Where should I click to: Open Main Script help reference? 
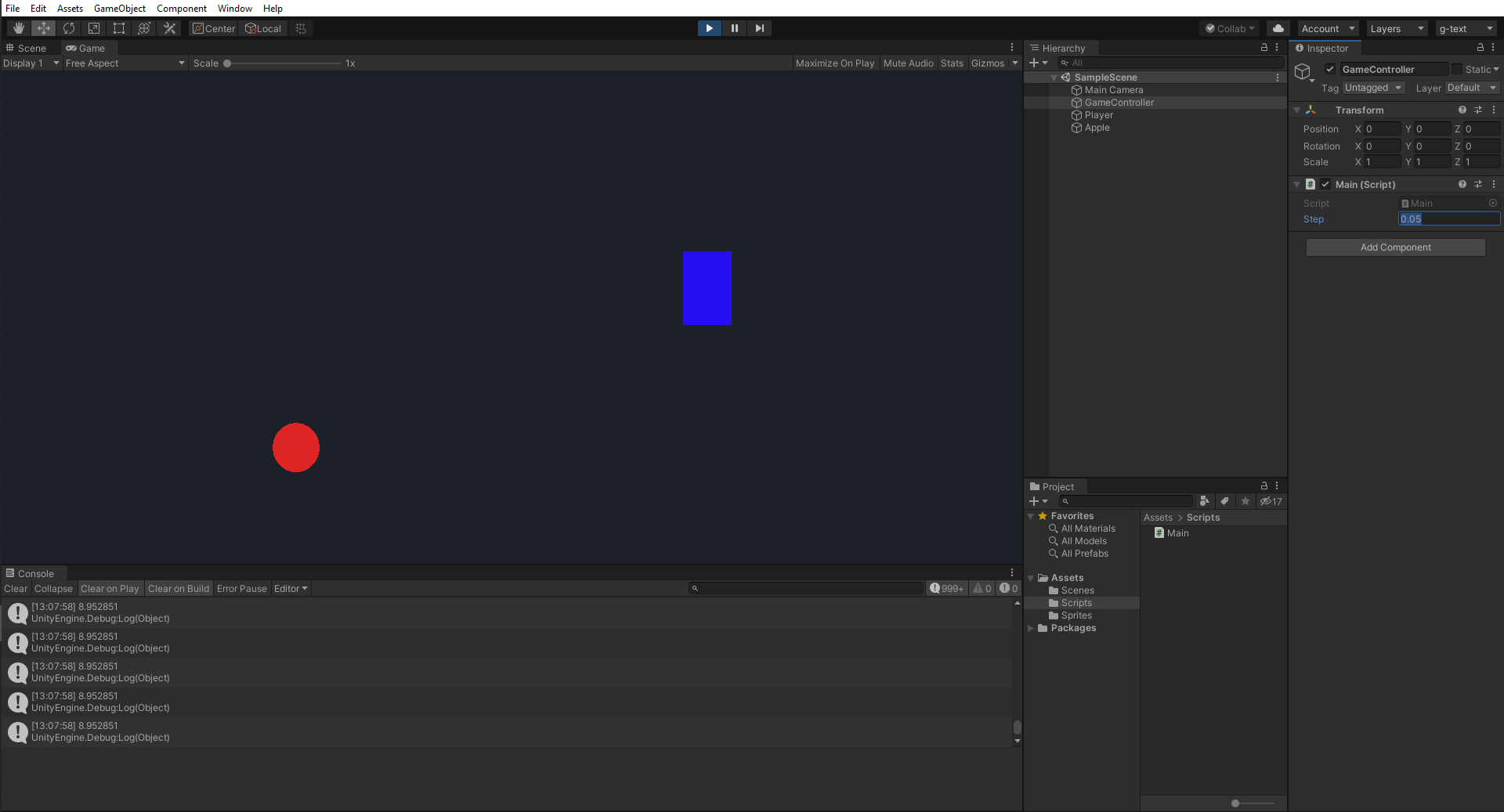(x=1462, y=185)
